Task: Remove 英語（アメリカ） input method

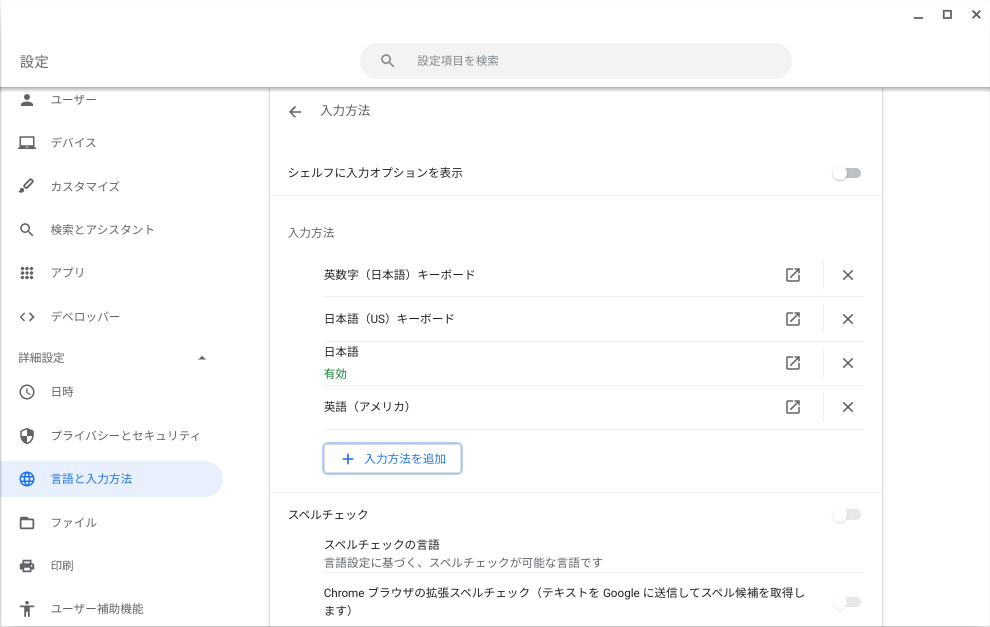Action: point(848,407)
